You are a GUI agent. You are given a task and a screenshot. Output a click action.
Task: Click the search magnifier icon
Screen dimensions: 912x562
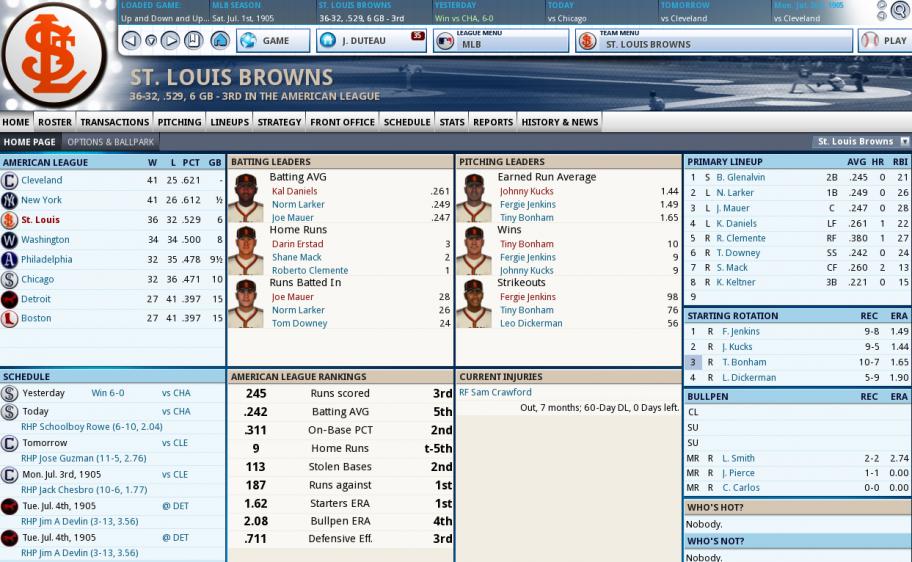pyautogui.click(x=900, y=10)
